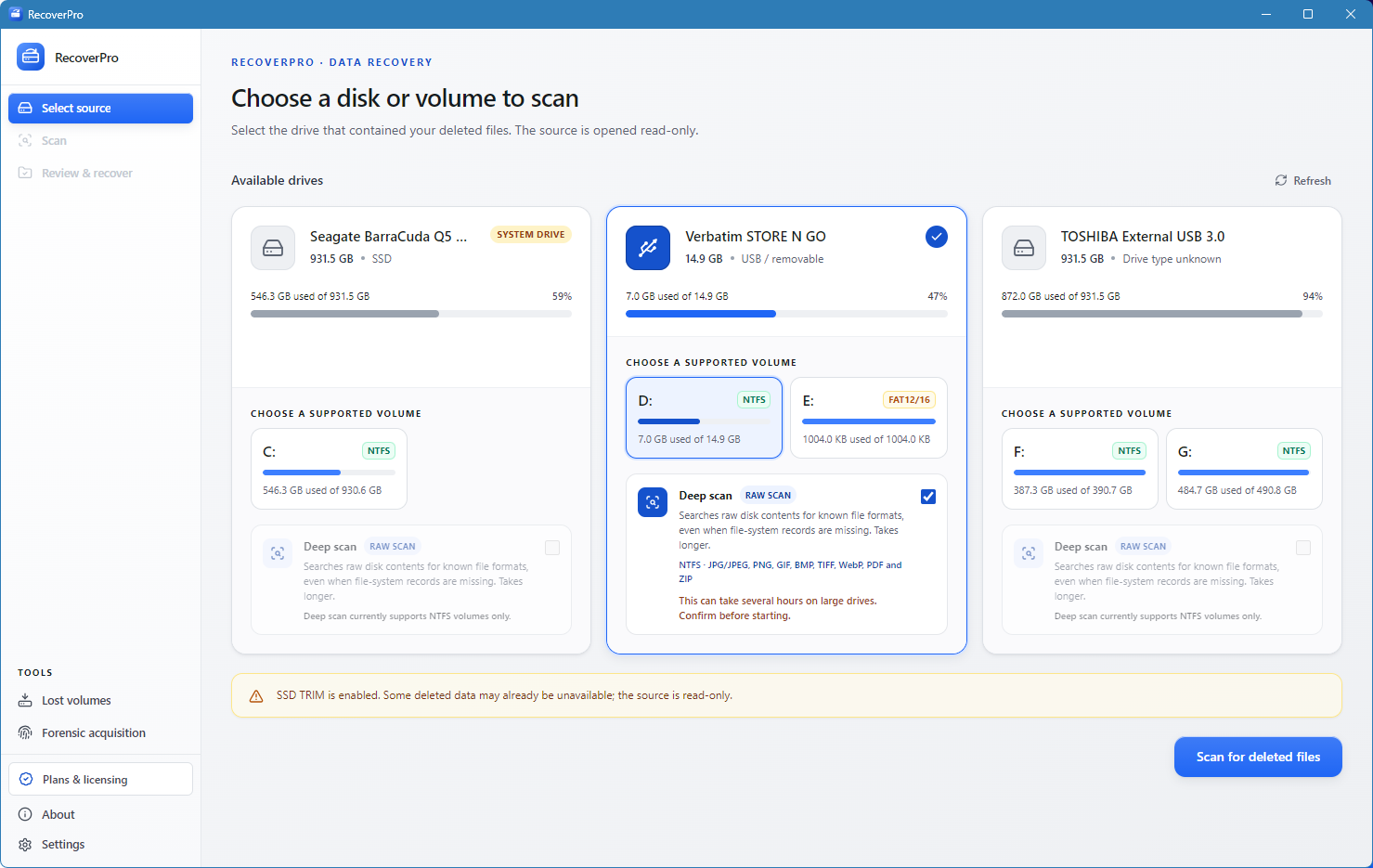Screen dimensions: 1373x868
Task: Select volume D: NTFS
Action: pos(704,418)
